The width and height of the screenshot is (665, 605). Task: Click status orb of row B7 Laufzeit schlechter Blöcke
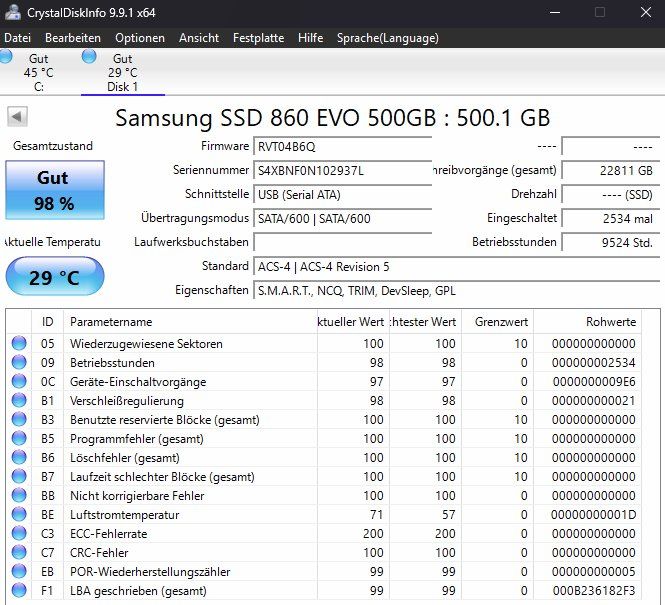tap(19, 476)
